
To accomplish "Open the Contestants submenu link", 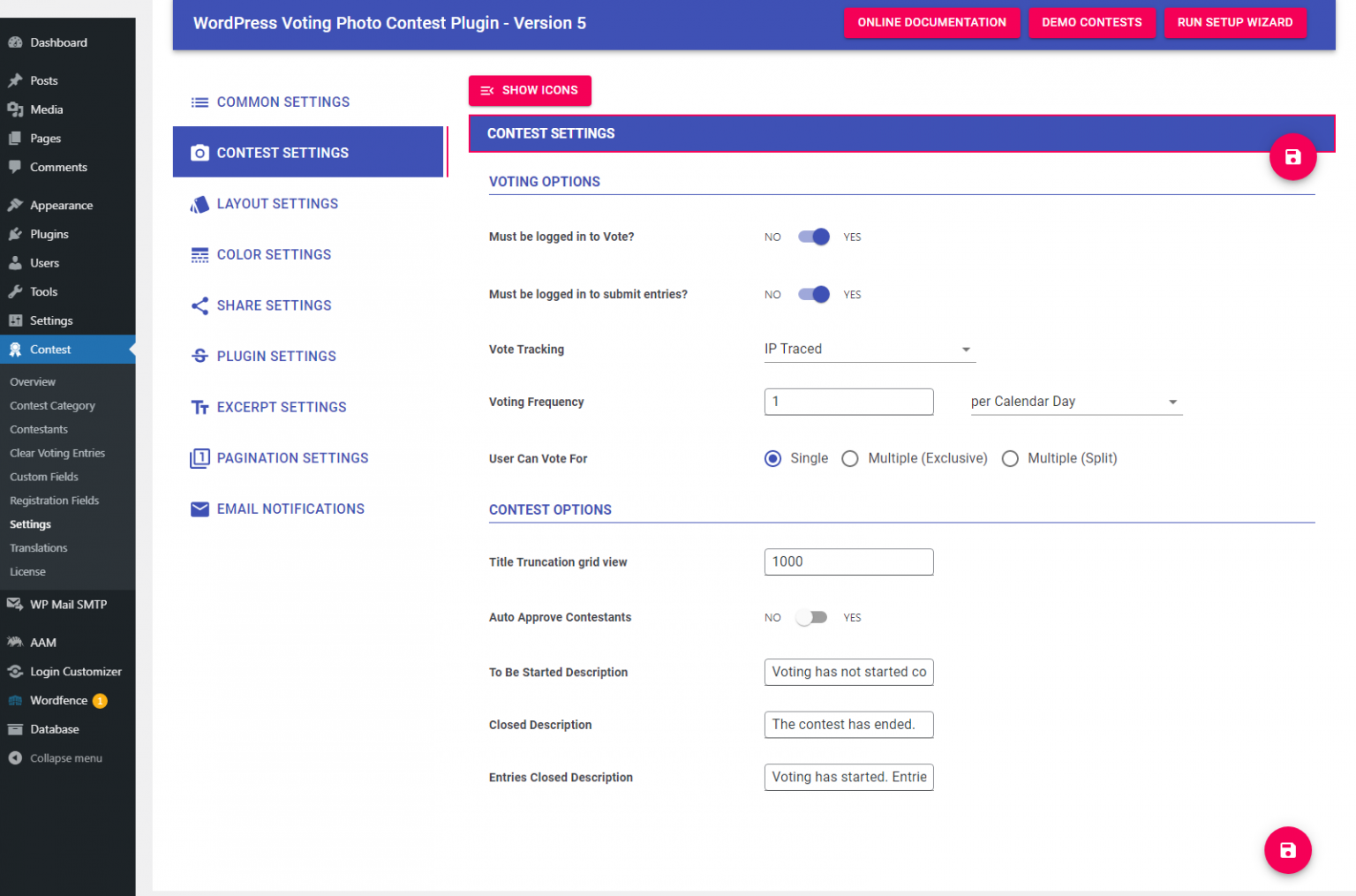I will [39, 429].
